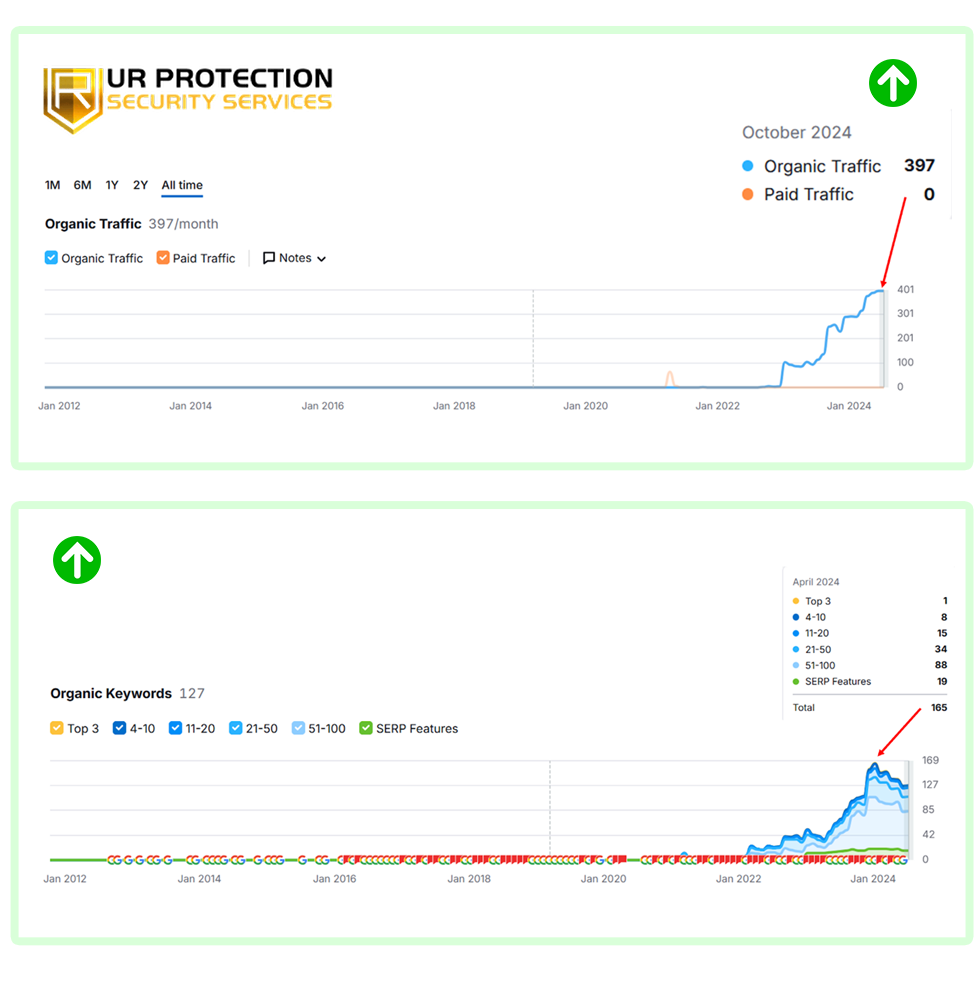Toggle the Top 3 keywords checkbox
Viewport: 979px width, 1000px height.
[x=57, y=728]
